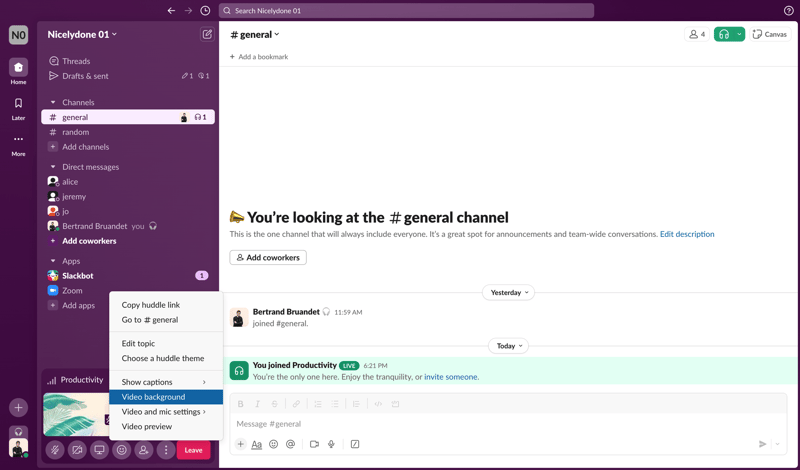This screenshot has width=800, height=470.
Task: Go back with the left arrow
Action: point(171,11)
